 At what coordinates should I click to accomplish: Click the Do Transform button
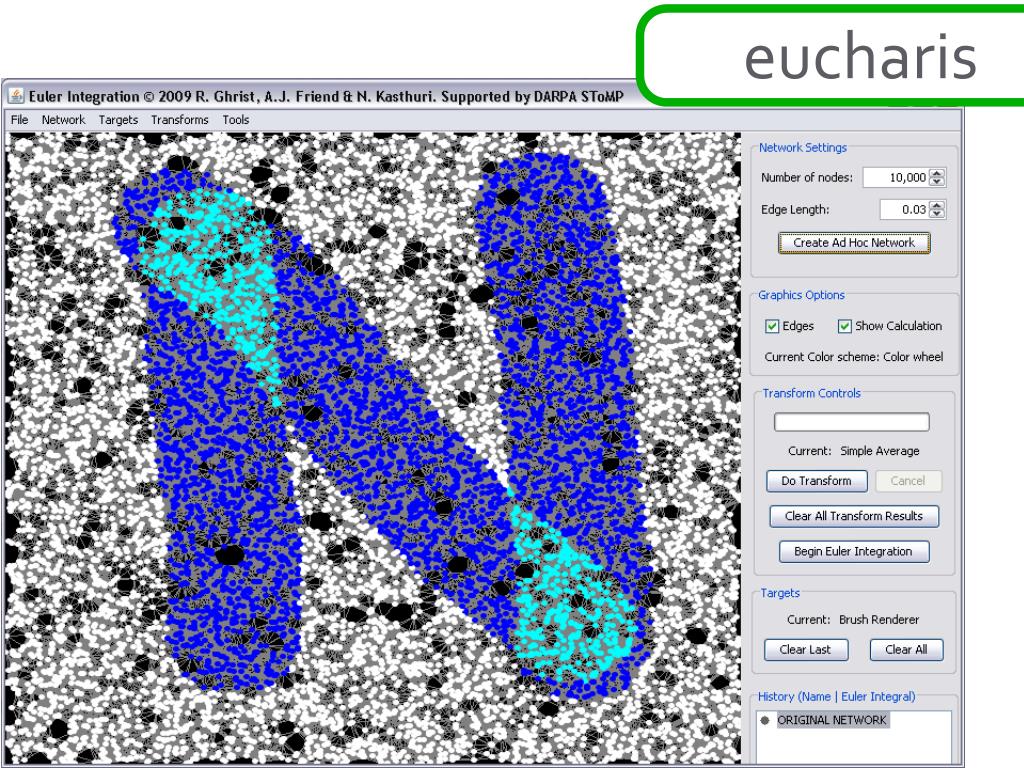pos(816,481)
